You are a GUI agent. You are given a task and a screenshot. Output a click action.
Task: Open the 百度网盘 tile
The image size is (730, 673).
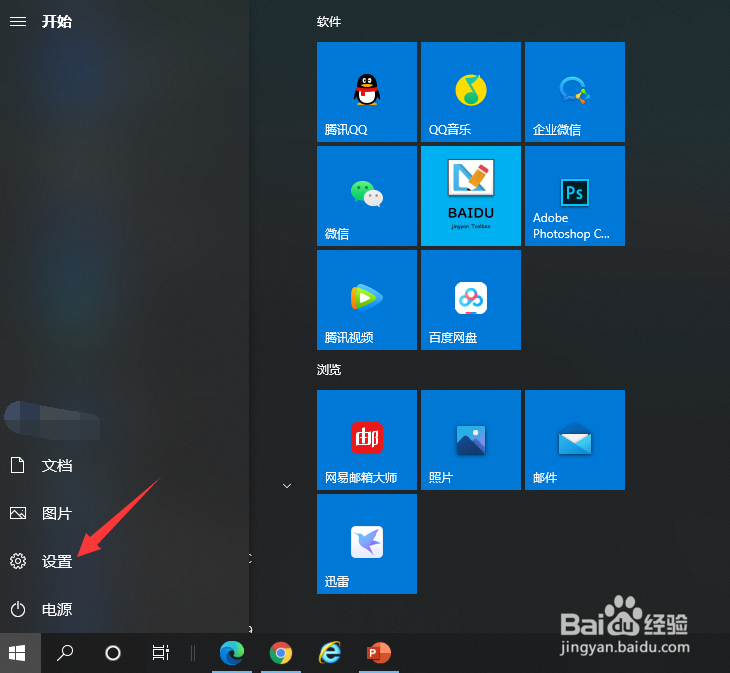point(471,300)
